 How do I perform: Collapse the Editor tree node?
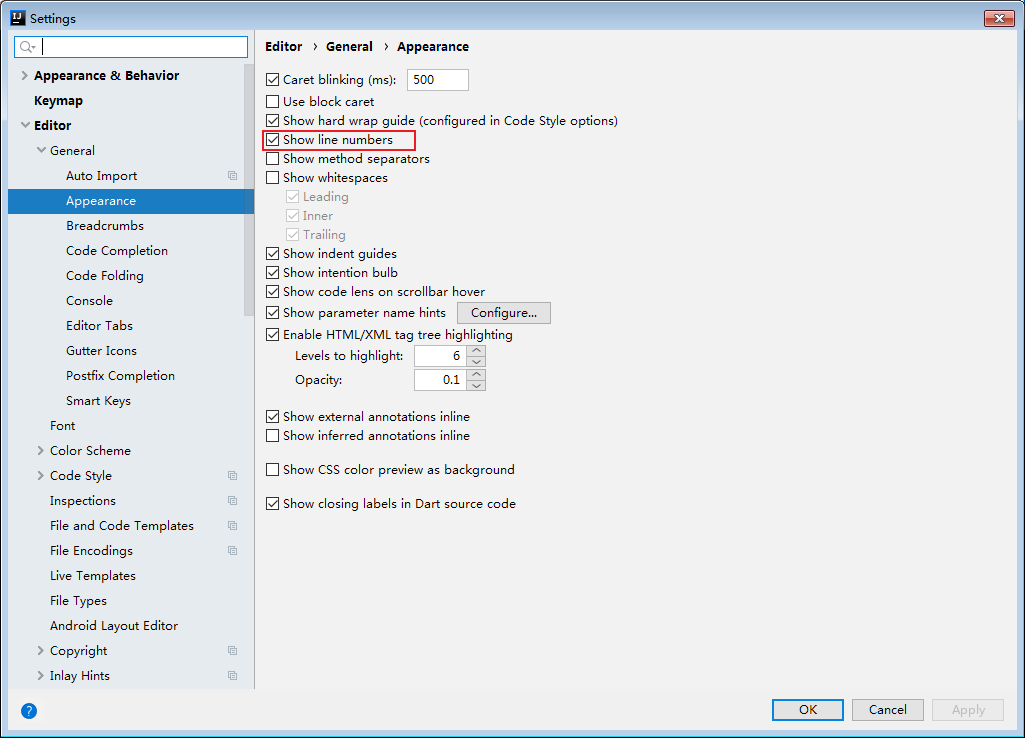coord(25,125)
